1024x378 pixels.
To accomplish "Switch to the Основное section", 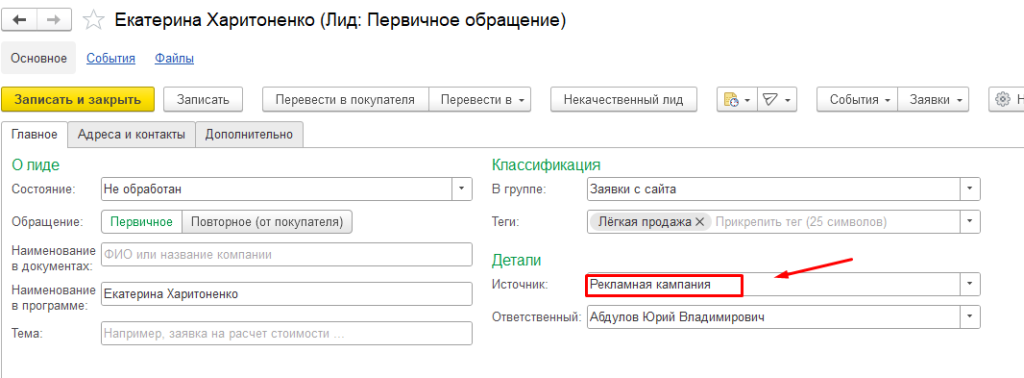I will 39,58.
